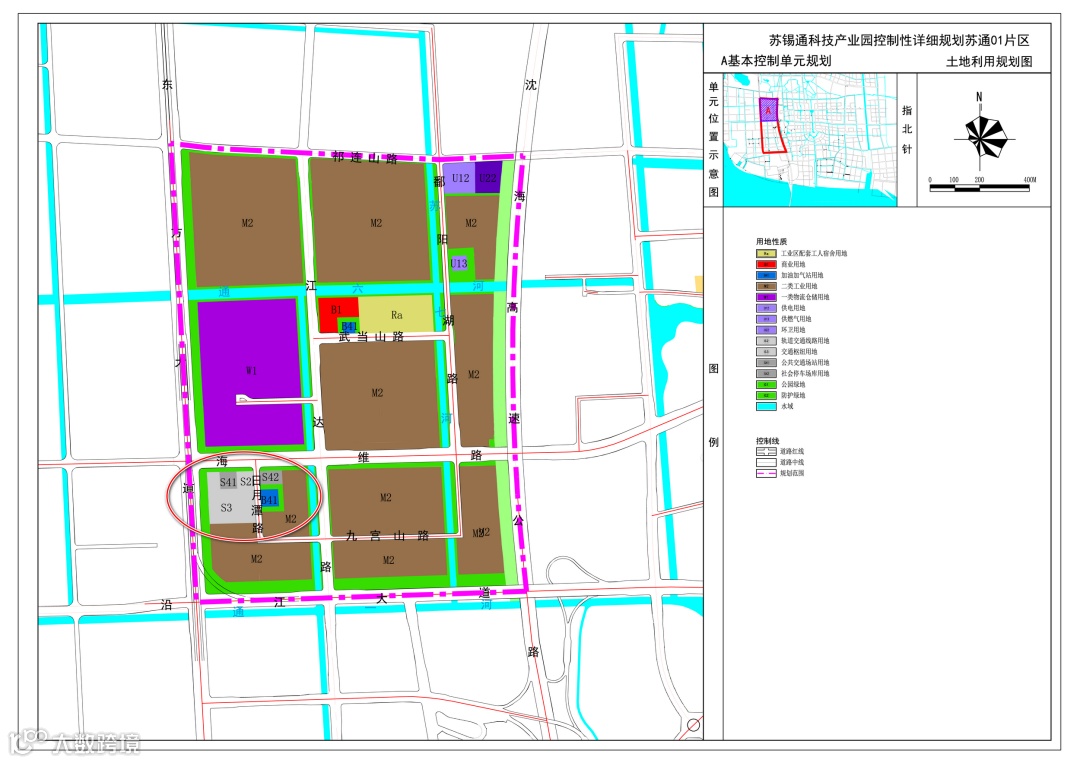Select the 公共交通场站用地 legend swatch

[766, 363]
